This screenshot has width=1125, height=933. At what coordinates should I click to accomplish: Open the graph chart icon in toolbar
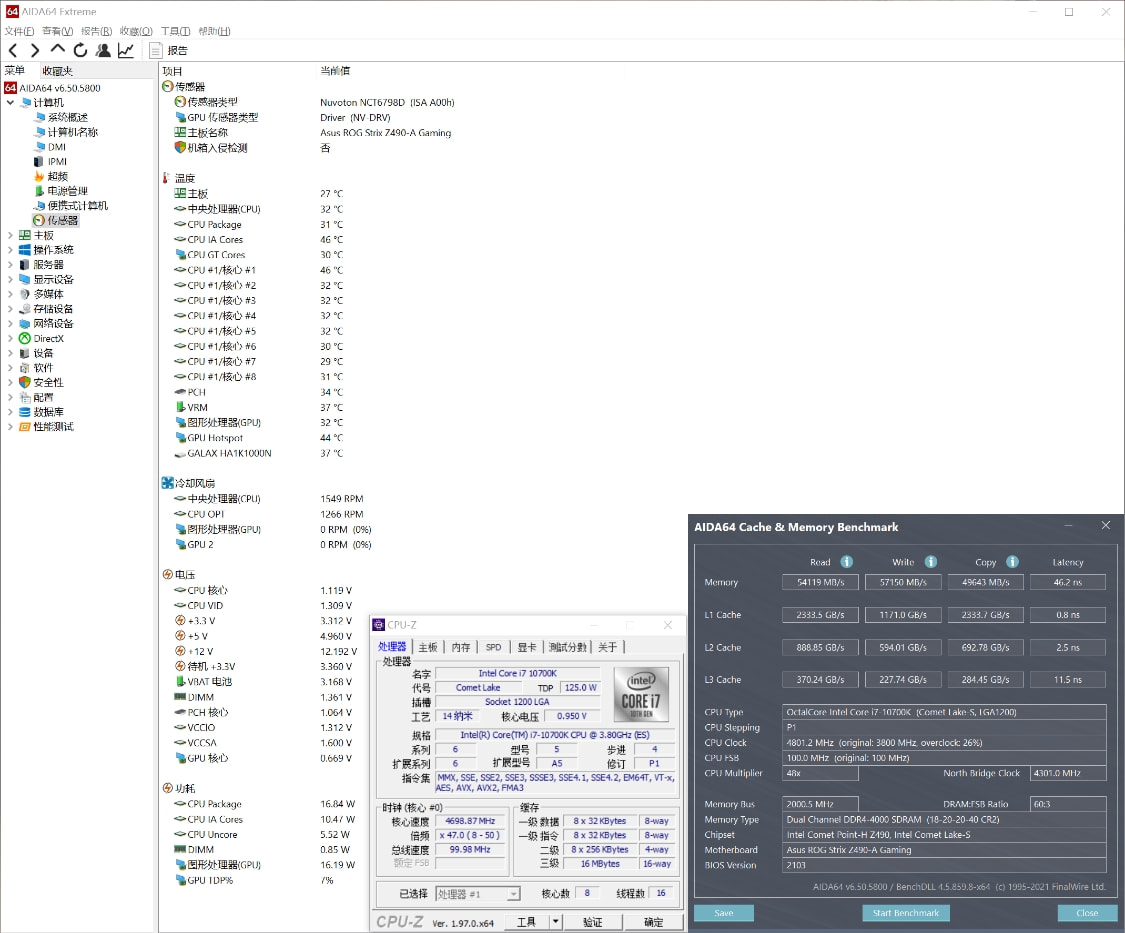(126, 50)
